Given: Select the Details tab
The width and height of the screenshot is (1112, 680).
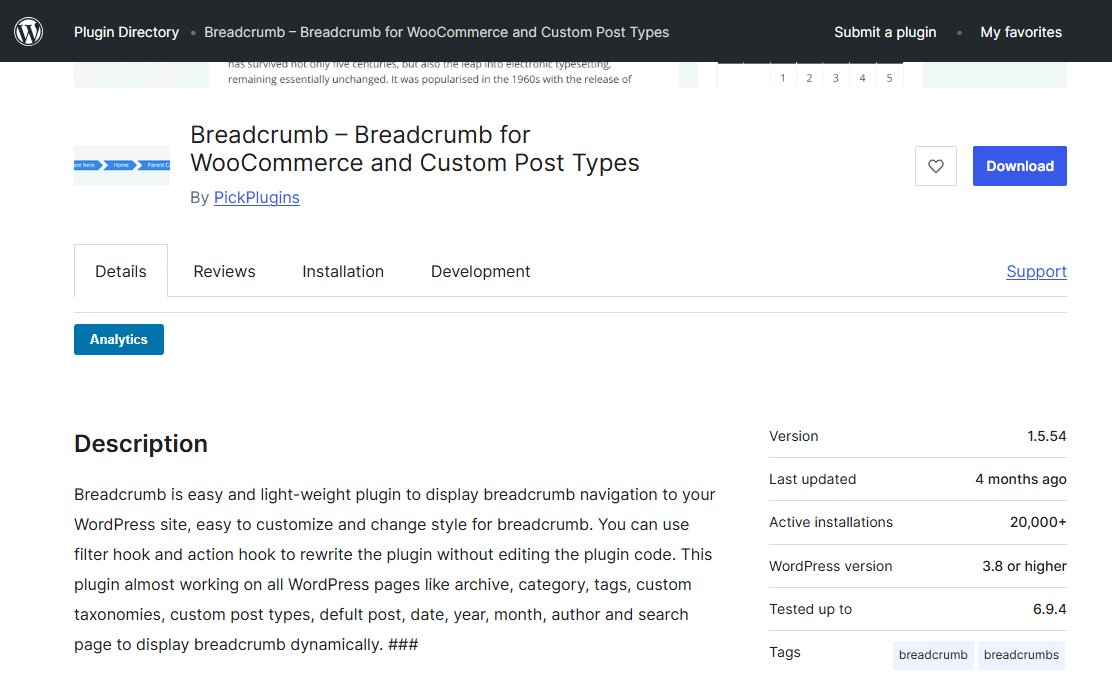Looking at the screenshot, I should [x=121, y=271].
